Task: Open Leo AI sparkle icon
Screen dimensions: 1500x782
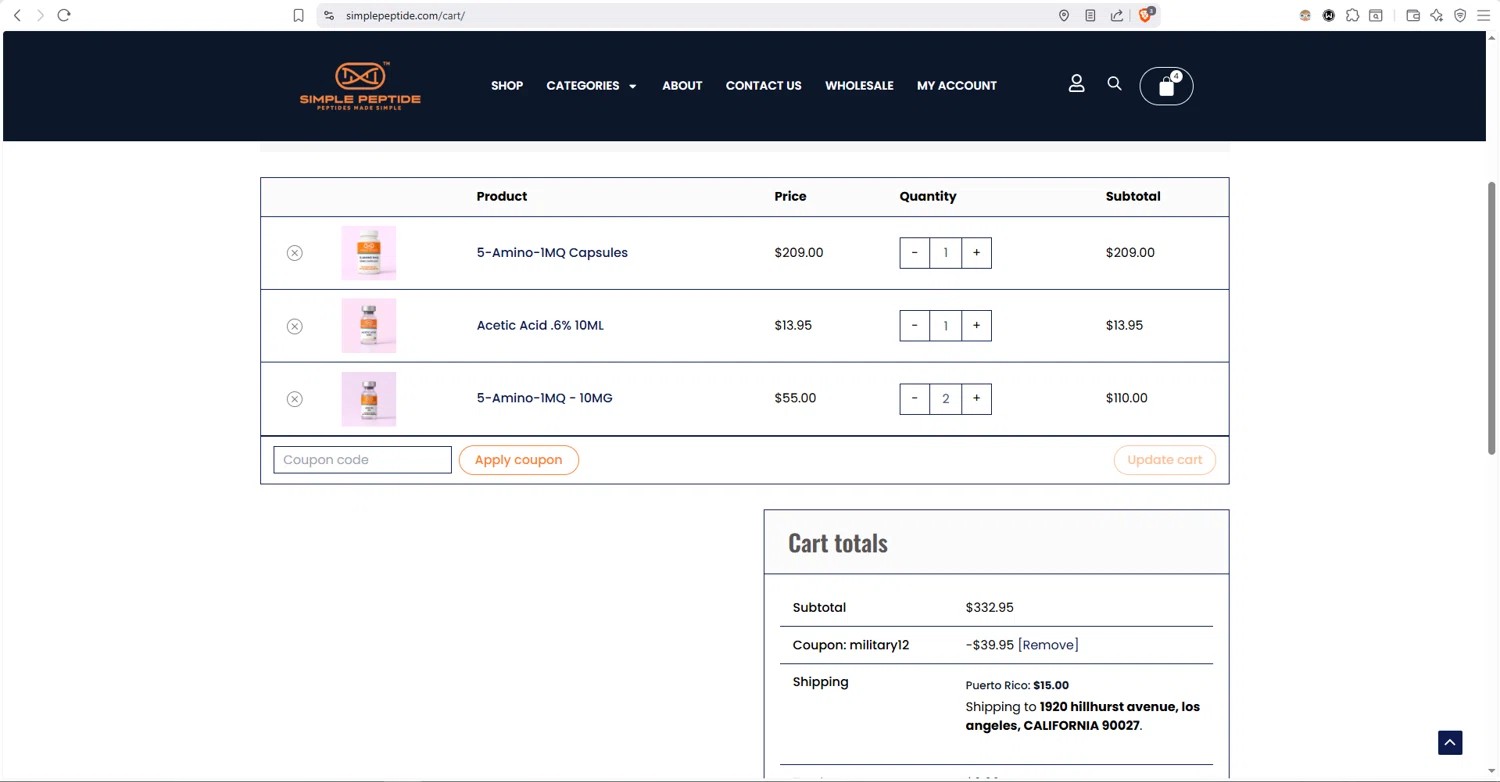Action: (x=1437, y=15)
